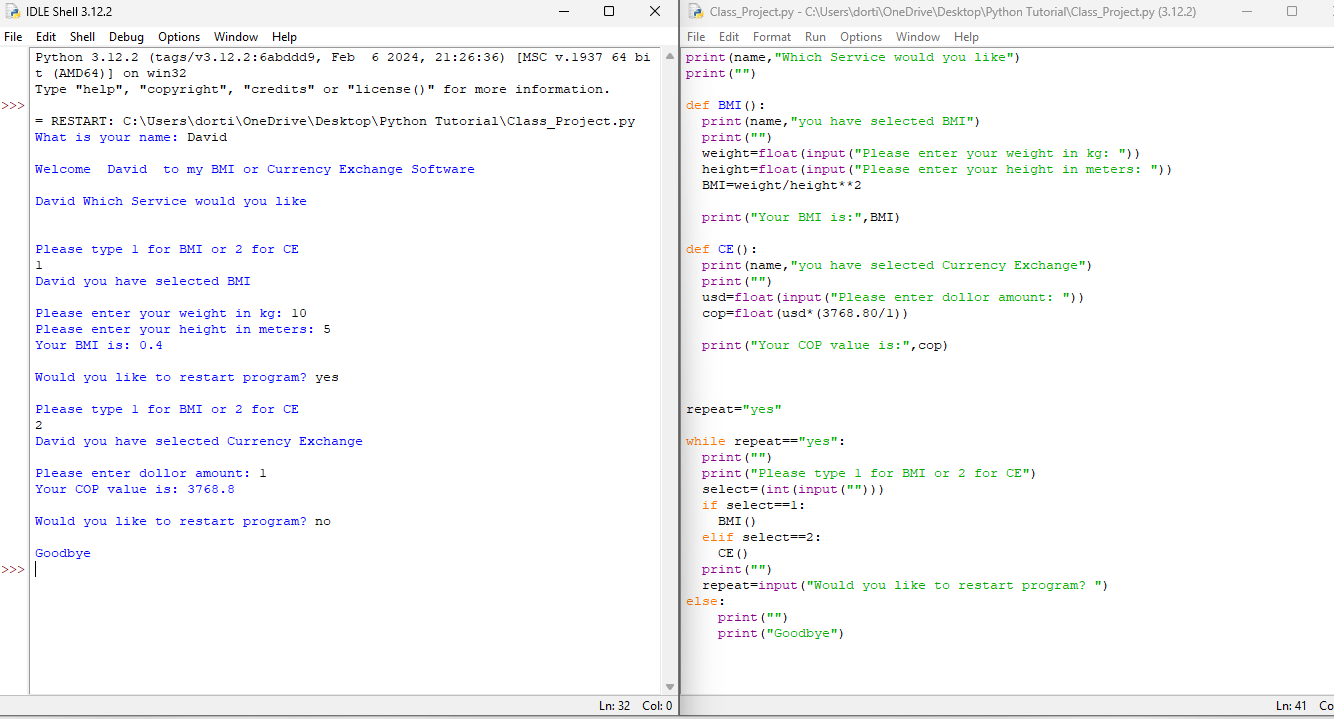Click the 'elif select==2:' code line
This screenshot has width=1334, height=719.
(x=761, y=537)
